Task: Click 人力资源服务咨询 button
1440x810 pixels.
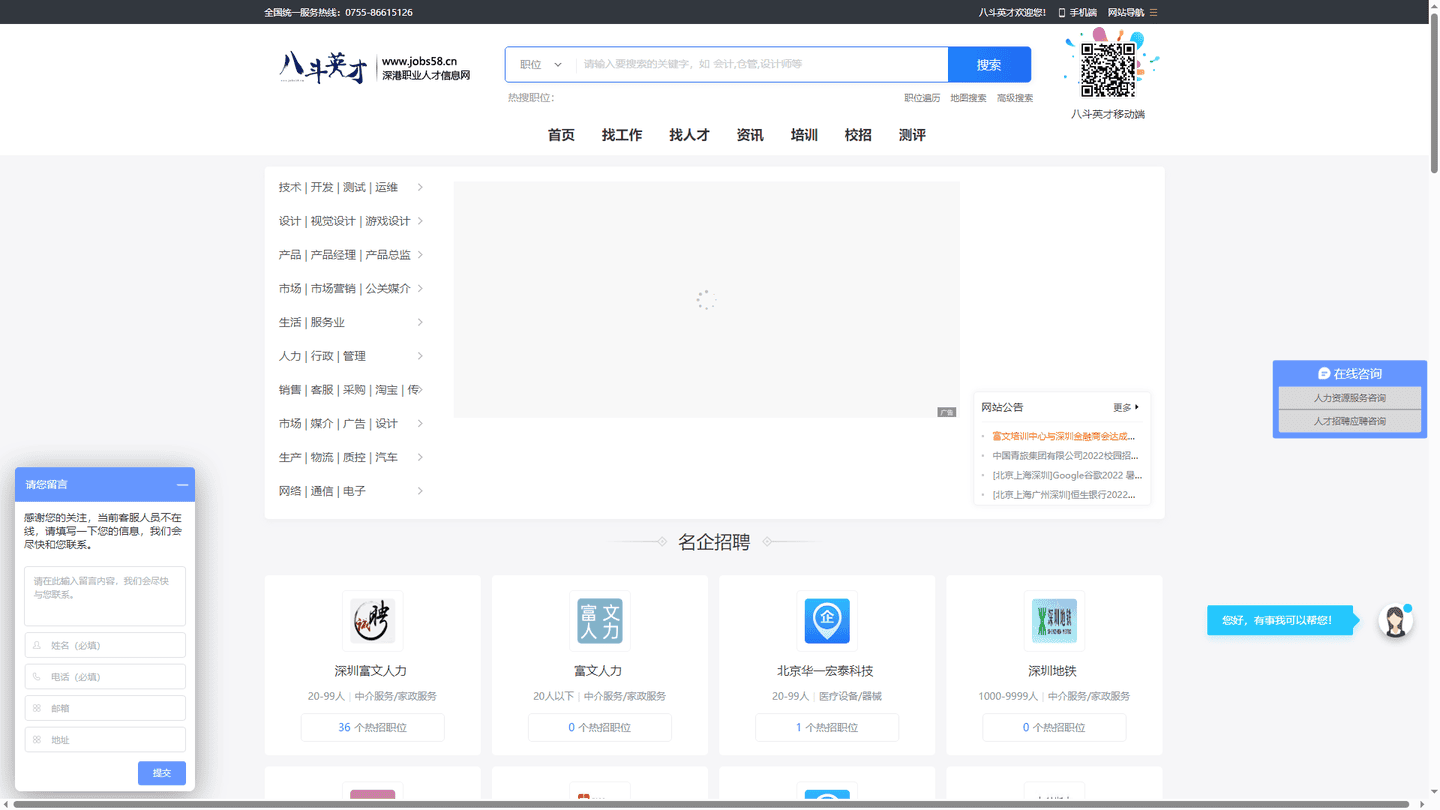Action: tap(1349, 398)
